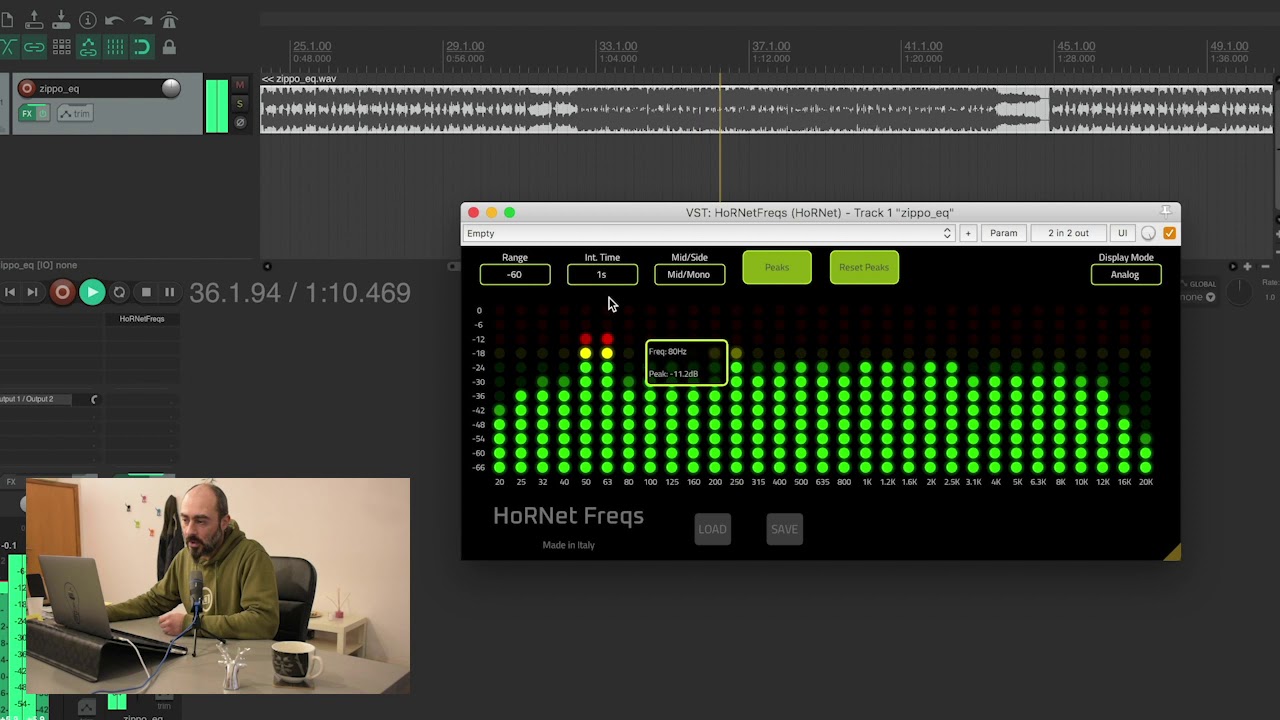Toggle grid lines display

point(115,47)
